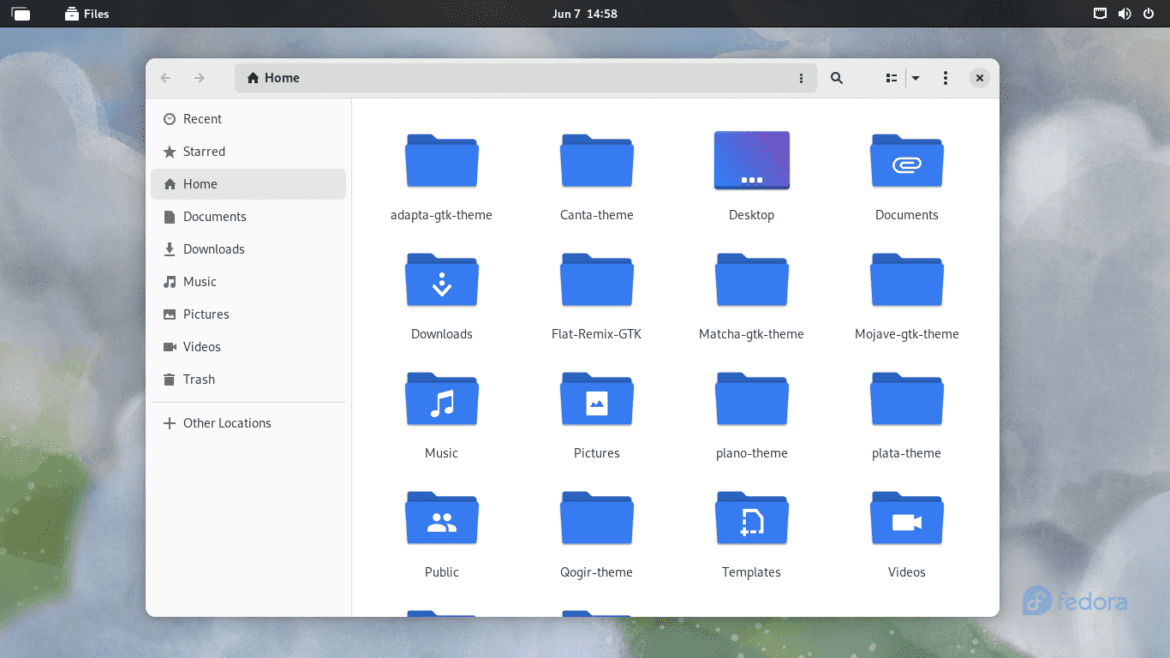The image size is (1170, 658).
Task: Click the power icon in top bar
Action: 1149,13
